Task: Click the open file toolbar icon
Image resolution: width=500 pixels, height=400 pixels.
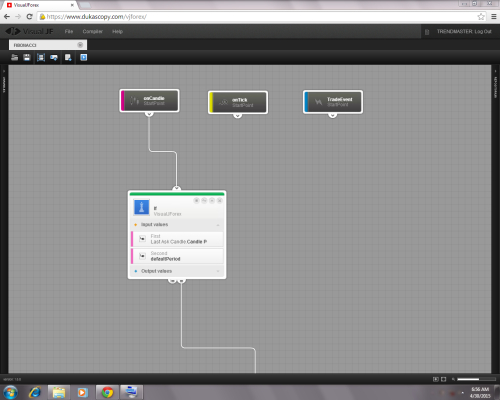Action: point(14,57)
